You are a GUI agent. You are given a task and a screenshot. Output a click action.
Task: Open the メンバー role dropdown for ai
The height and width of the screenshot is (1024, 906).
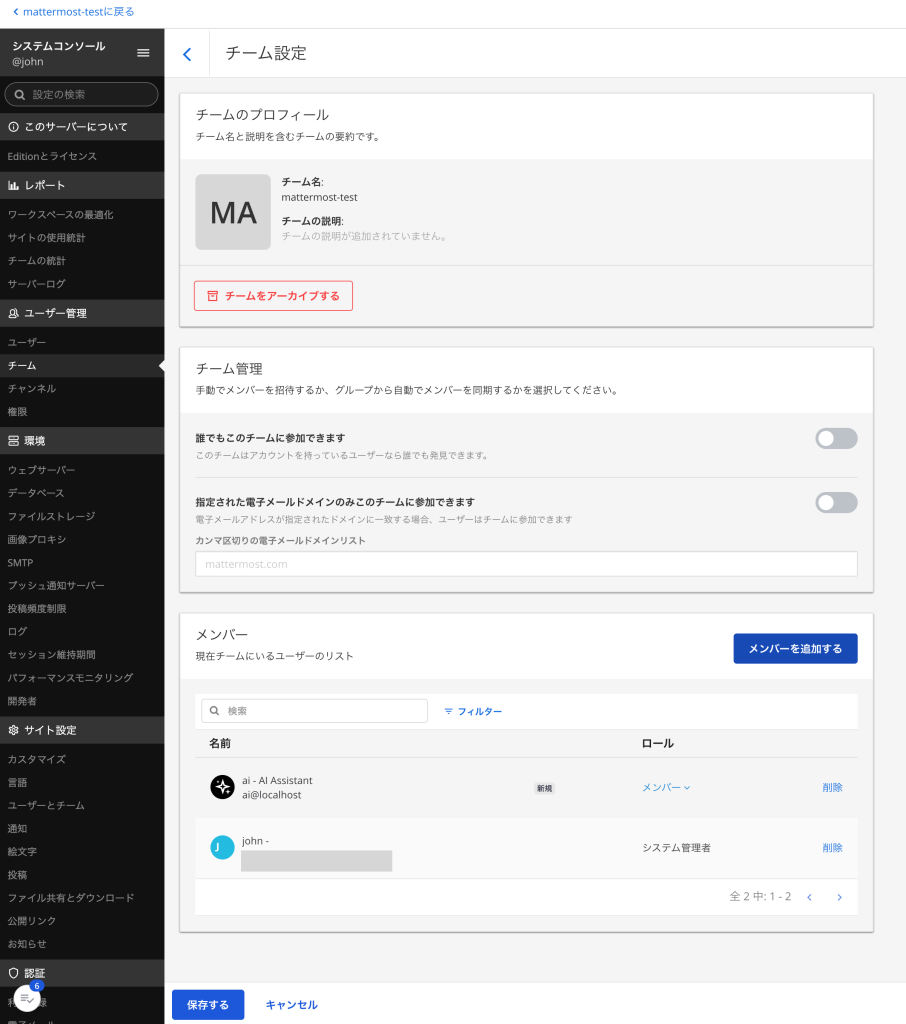(x=666, y=787)
